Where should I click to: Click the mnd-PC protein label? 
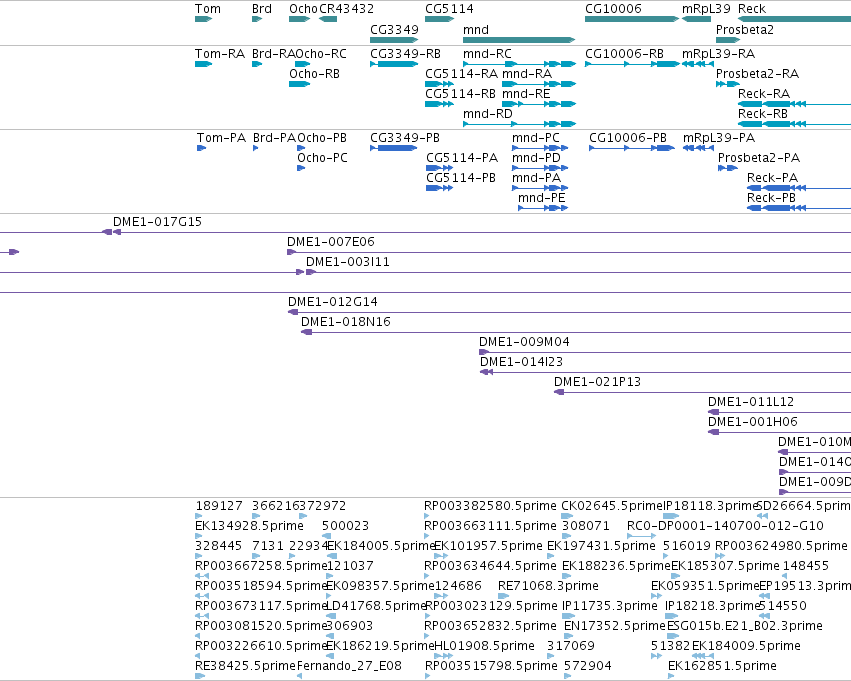point(535,138)
